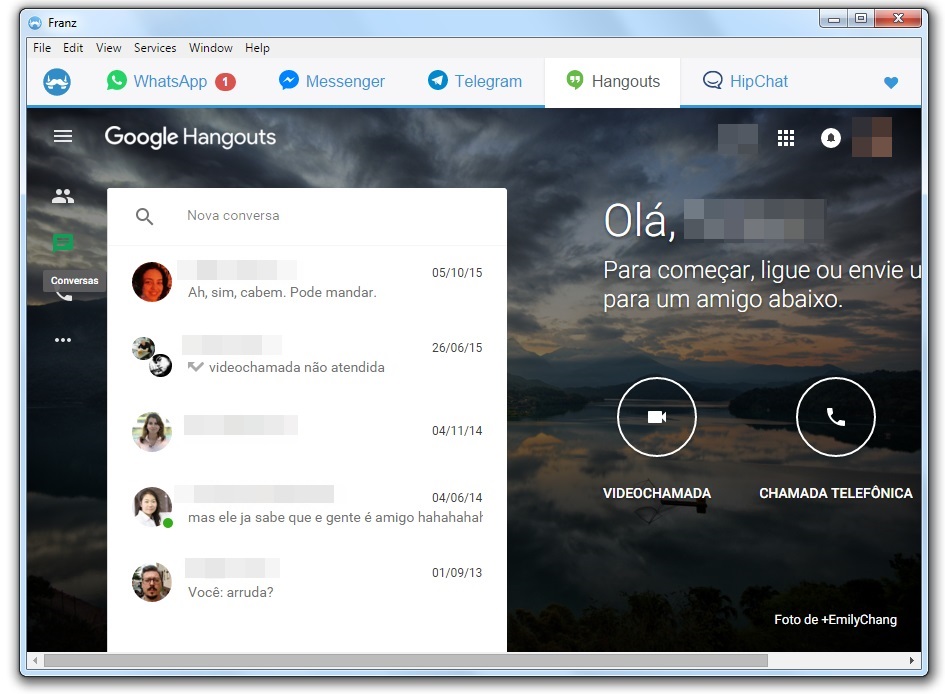This screenshot has width=945, height=694.
Task: Minimize the Franz window
Action: pos(834,19)
